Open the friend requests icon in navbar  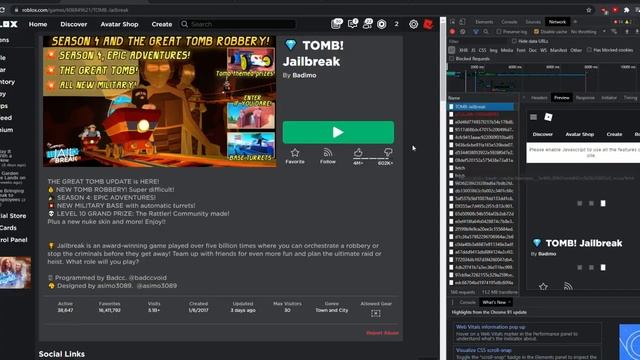367,24
